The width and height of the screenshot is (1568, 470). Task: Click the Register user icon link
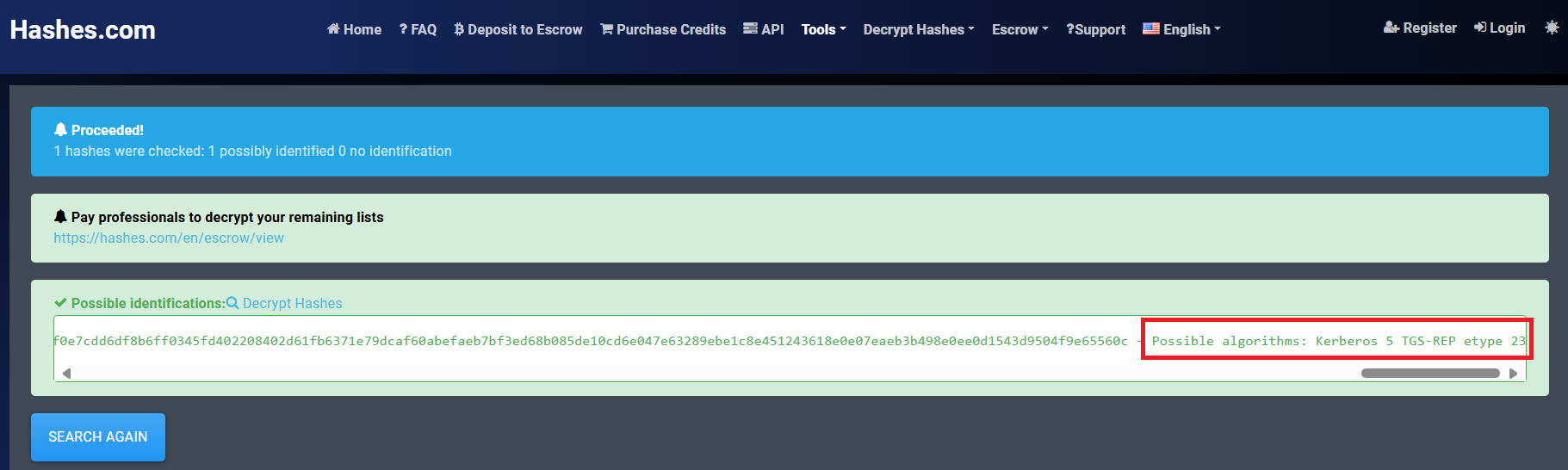point(1420,28)
